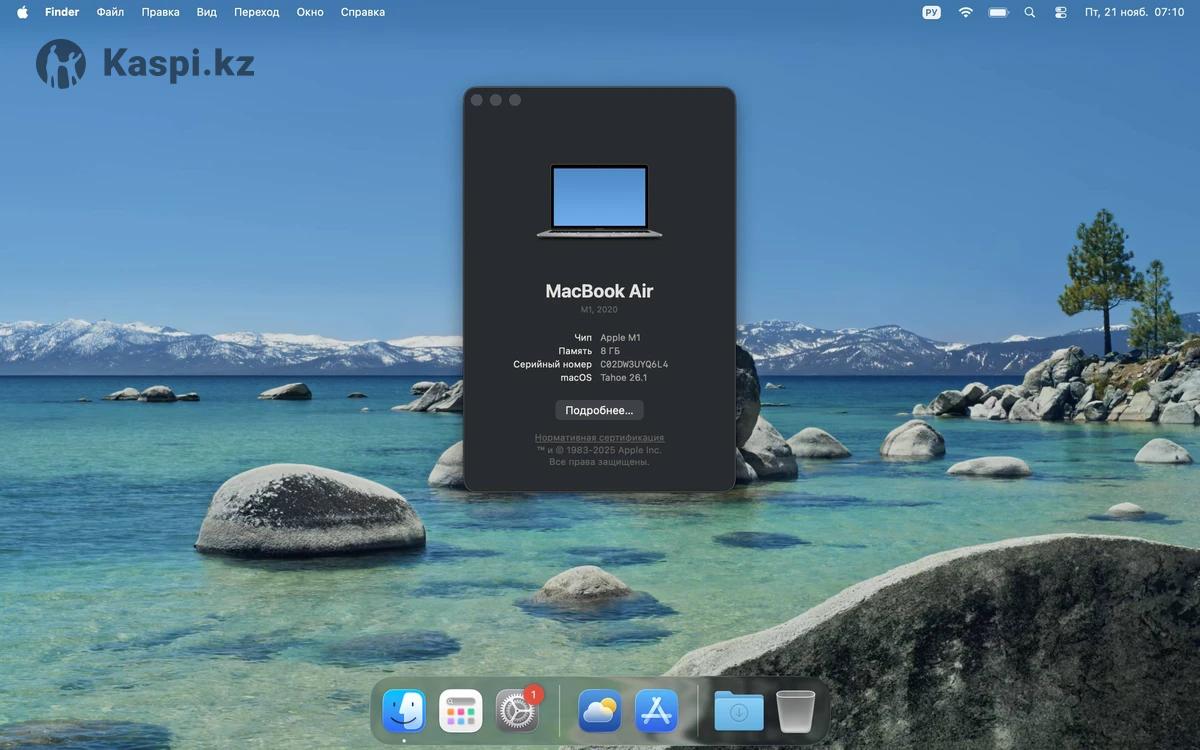Viewport: 1200px width, 750px height.
Task: Open the Нормативная сертификация link
Action: 599,438
